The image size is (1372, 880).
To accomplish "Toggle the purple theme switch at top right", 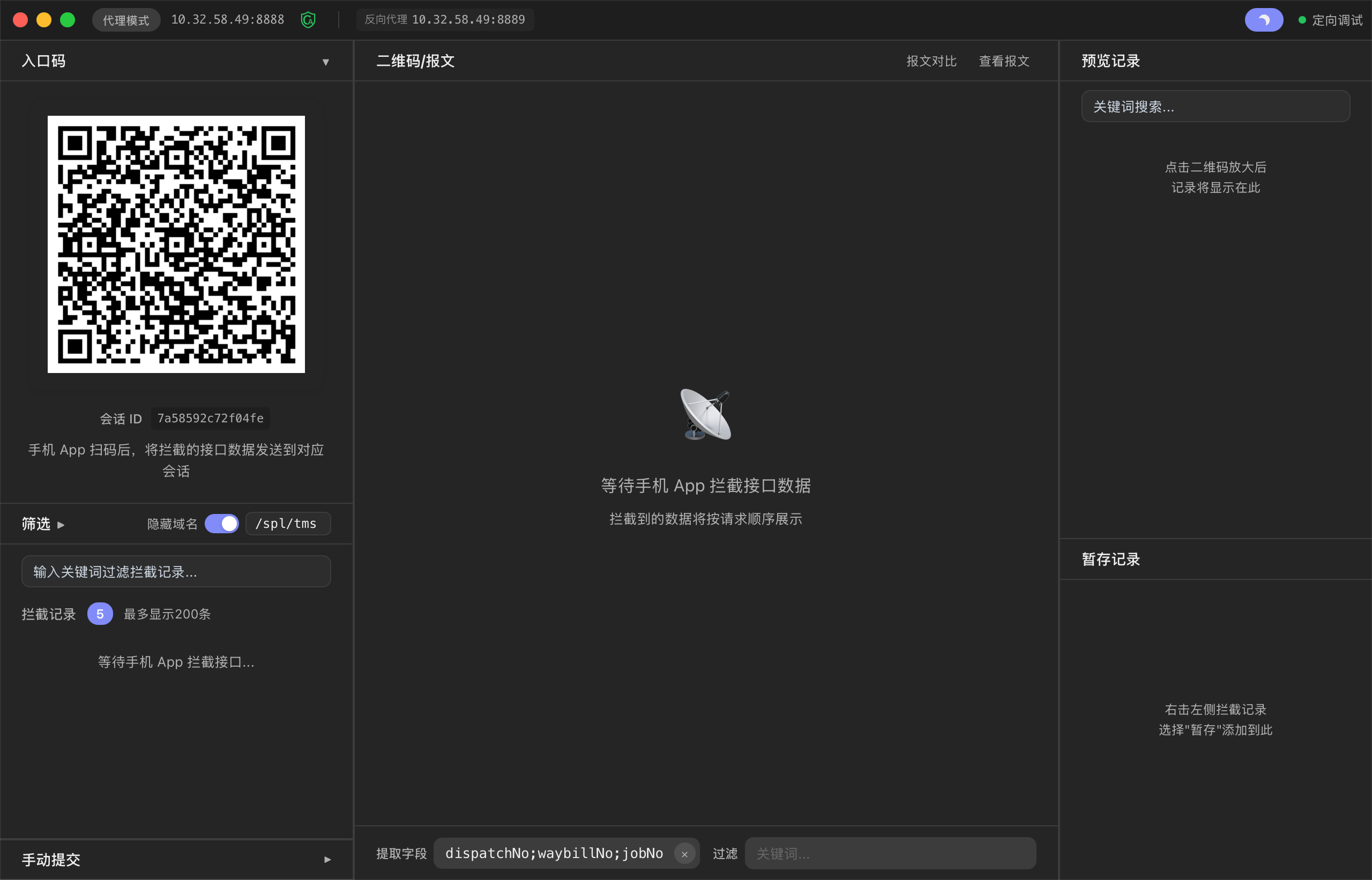I will pyautogui.click(x=1263, y=20).
